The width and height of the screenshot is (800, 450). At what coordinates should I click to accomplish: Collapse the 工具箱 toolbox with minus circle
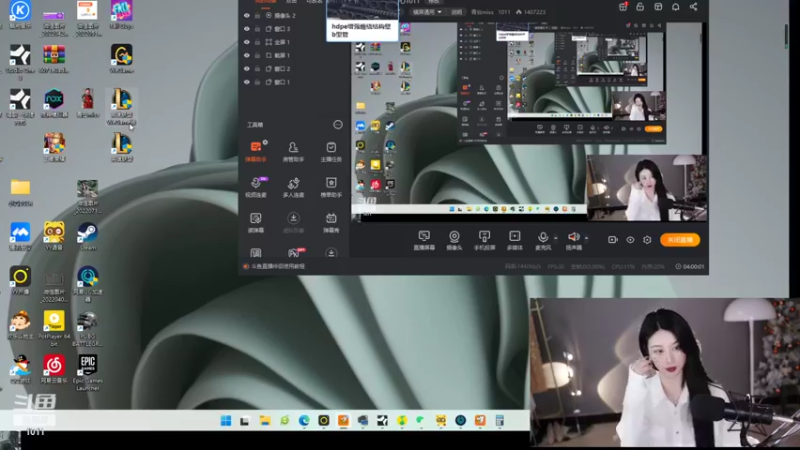click(x=338, y=124)
